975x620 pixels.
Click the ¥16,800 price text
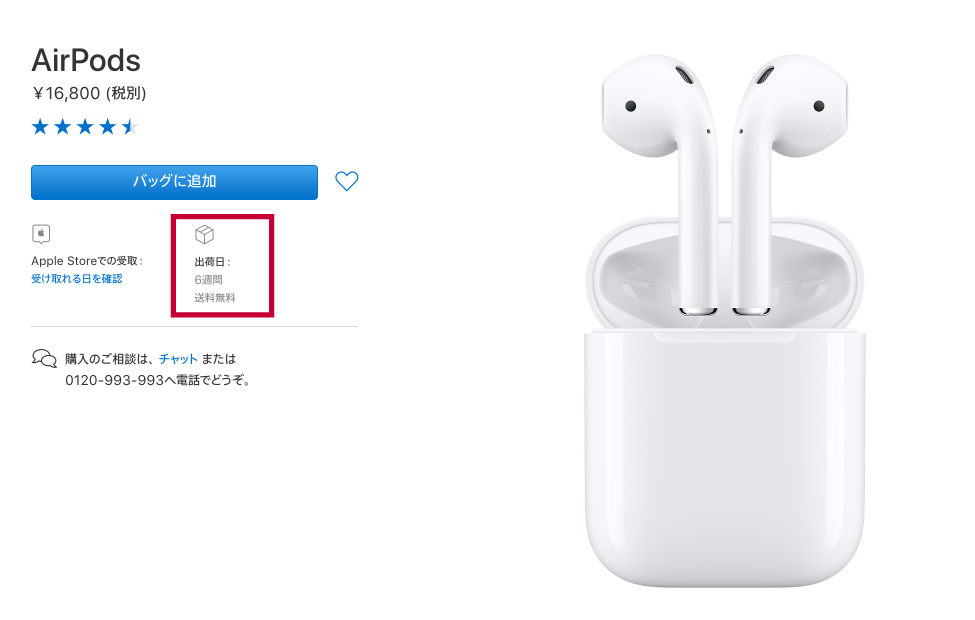click(x=66, y=93)
